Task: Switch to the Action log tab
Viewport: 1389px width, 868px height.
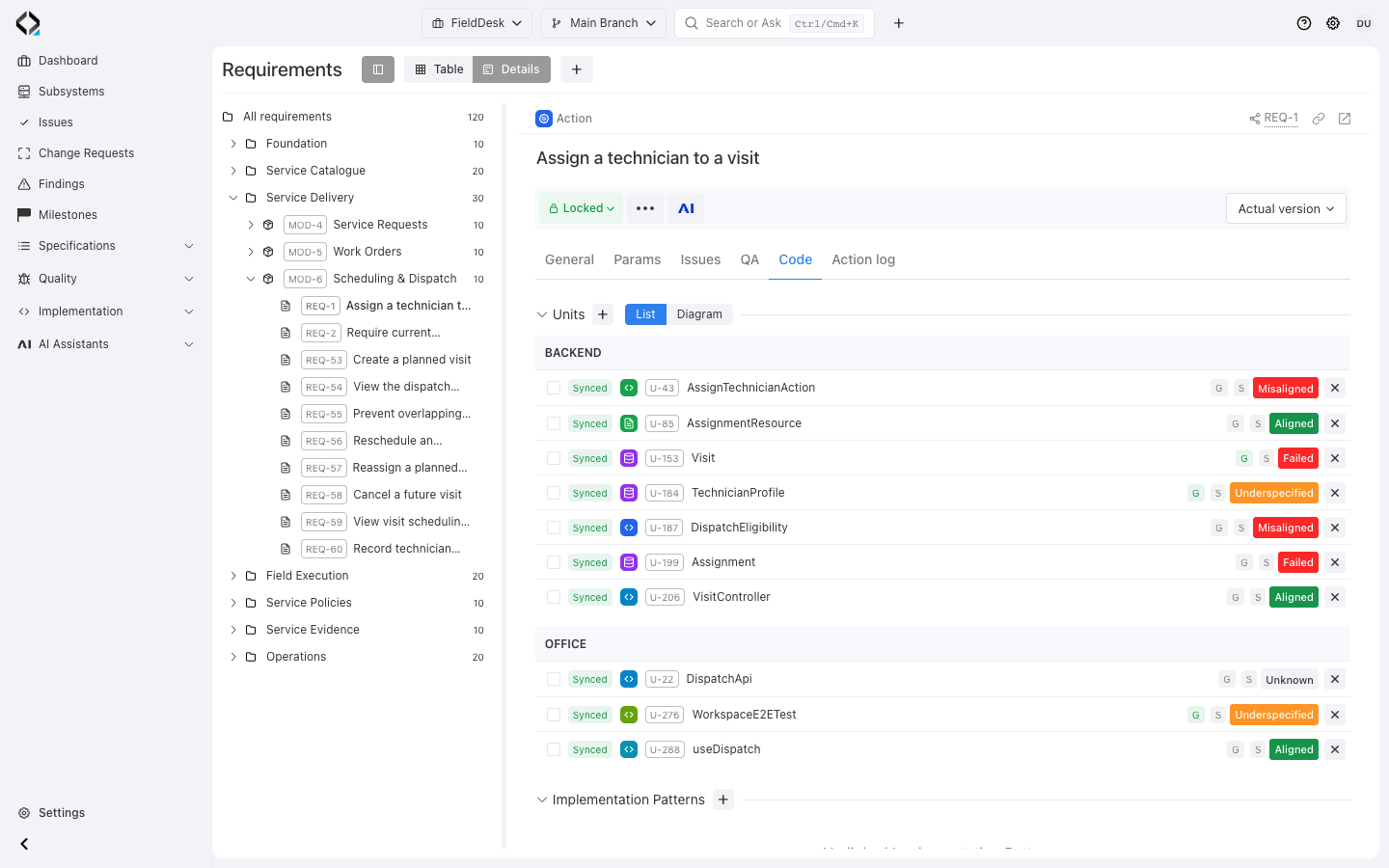Action: [863, 259]
